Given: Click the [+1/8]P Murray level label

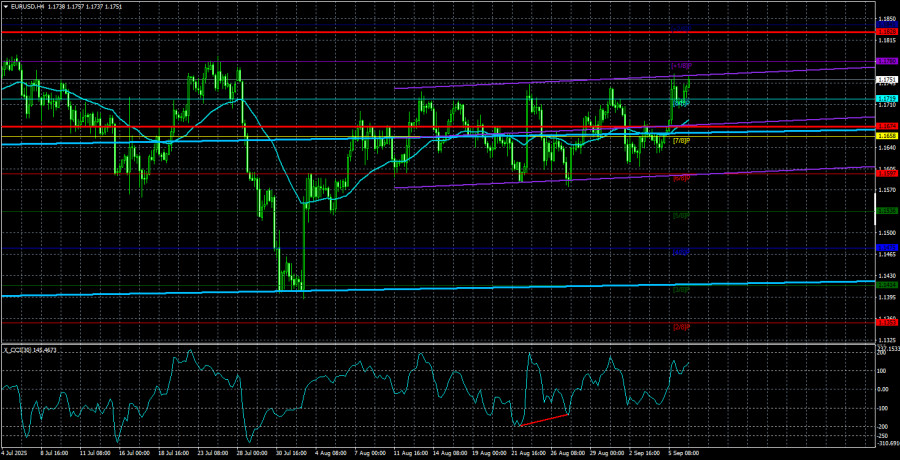Looking at the screenshot, I should pos(680,67).
